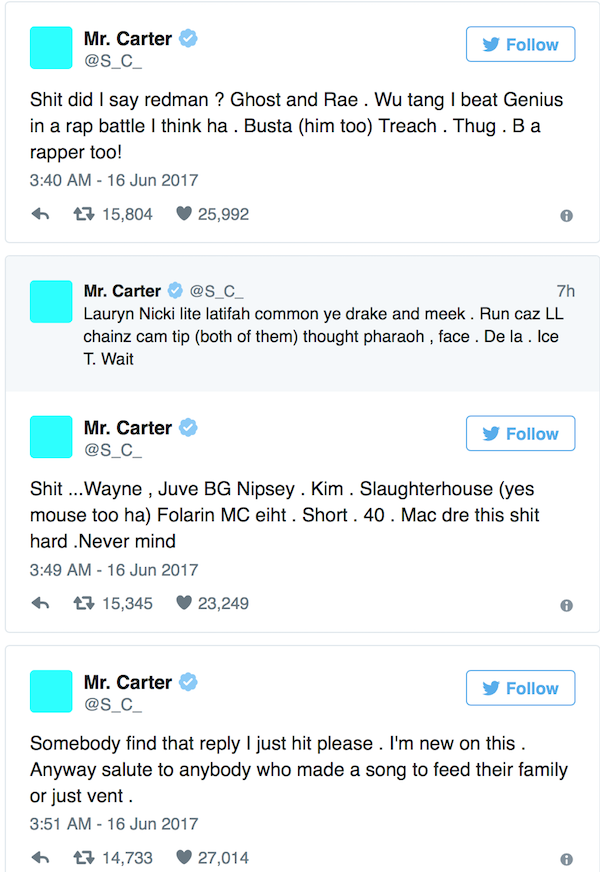This screenshot has height=872, width=600.
Task: Reply to the 3:49 AM Wayne tweet
Action: (41, 603)
